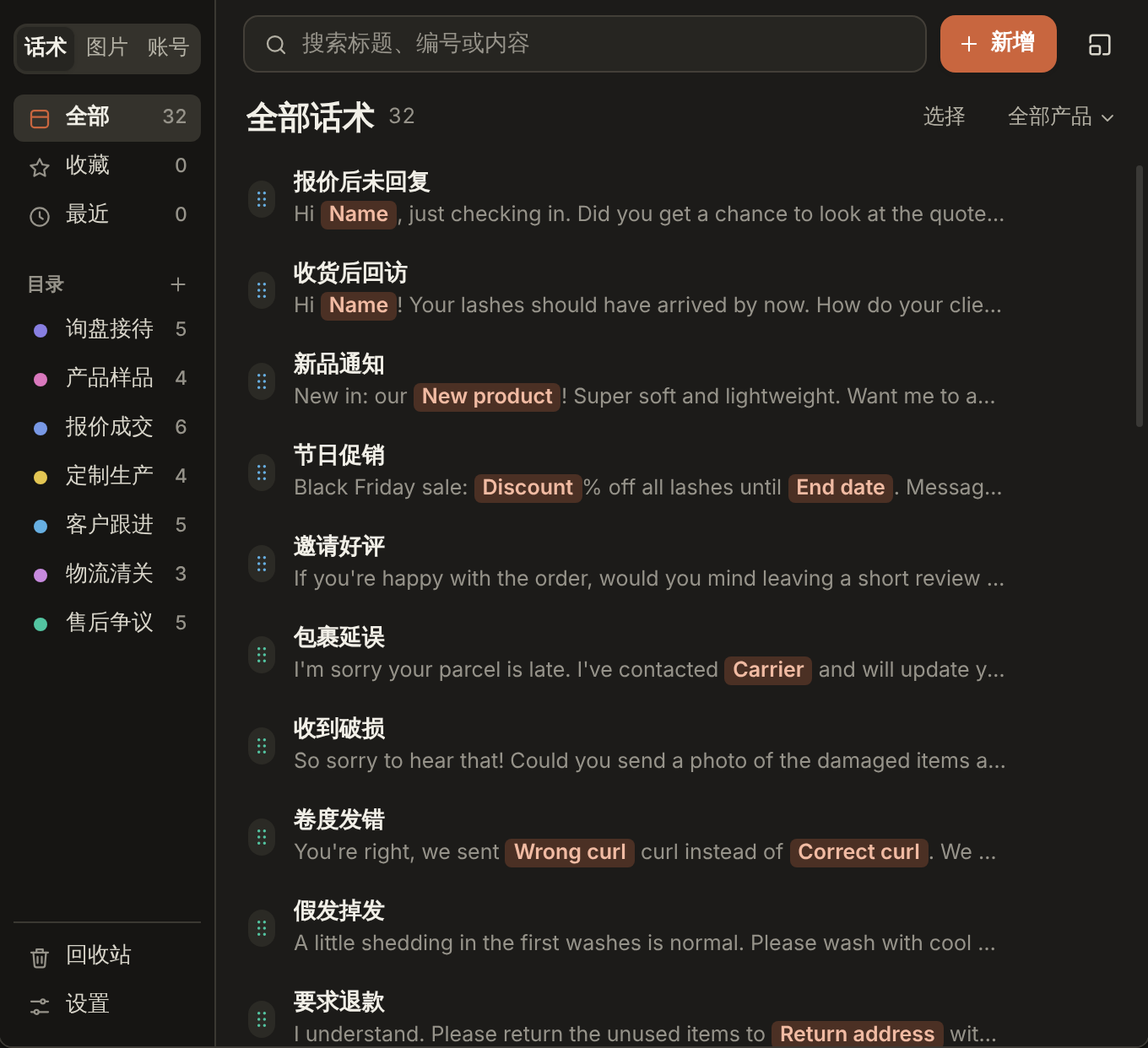The height and width of the screenshot is (1048, 1148).
Task: Open the 询盘接待 category
Action: pos(107,329)
